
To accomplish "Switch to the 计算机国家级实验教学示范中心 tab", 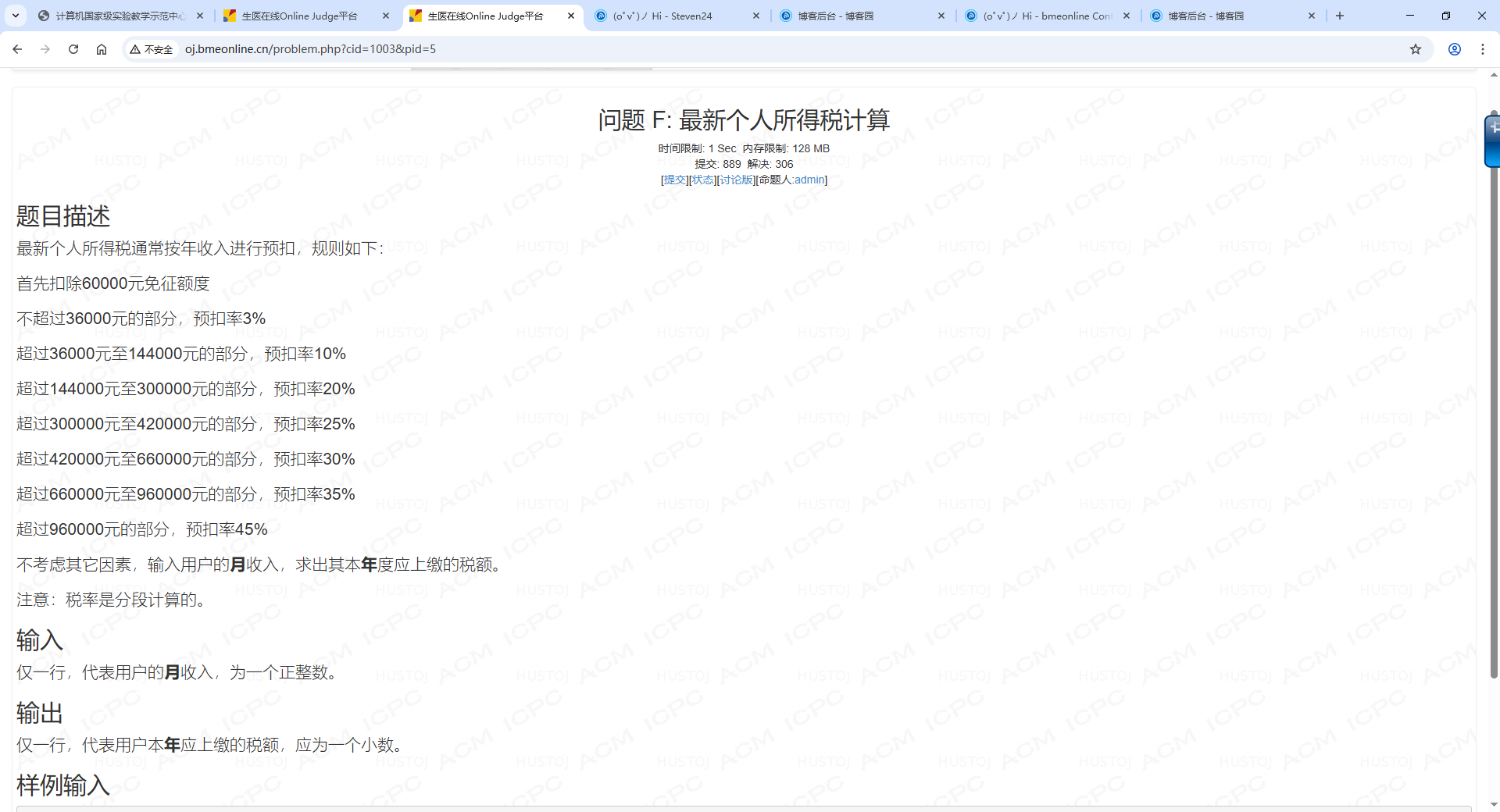I will [x=121, y=16].
